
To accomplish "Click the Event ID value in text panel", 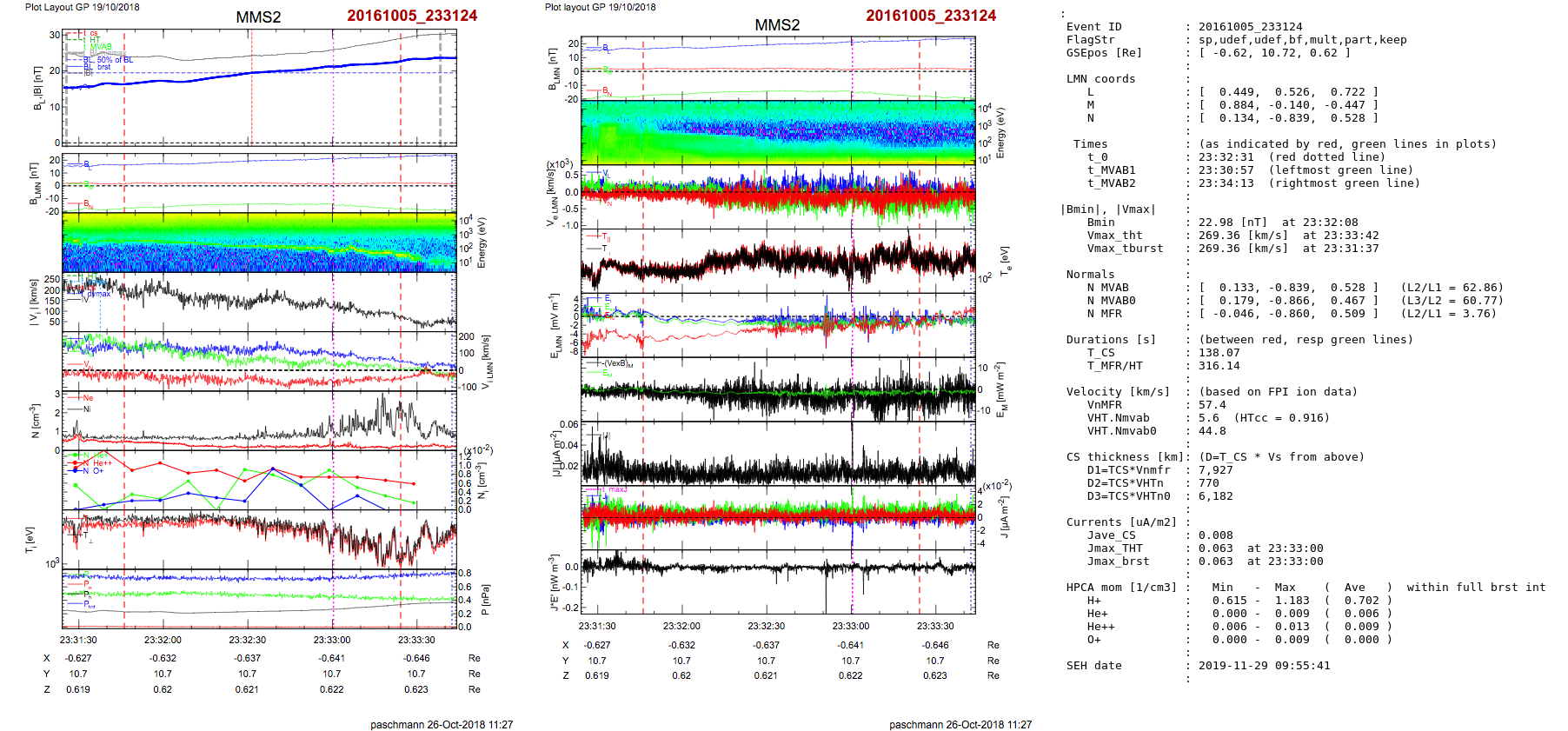I will [x=1238, y=27].
